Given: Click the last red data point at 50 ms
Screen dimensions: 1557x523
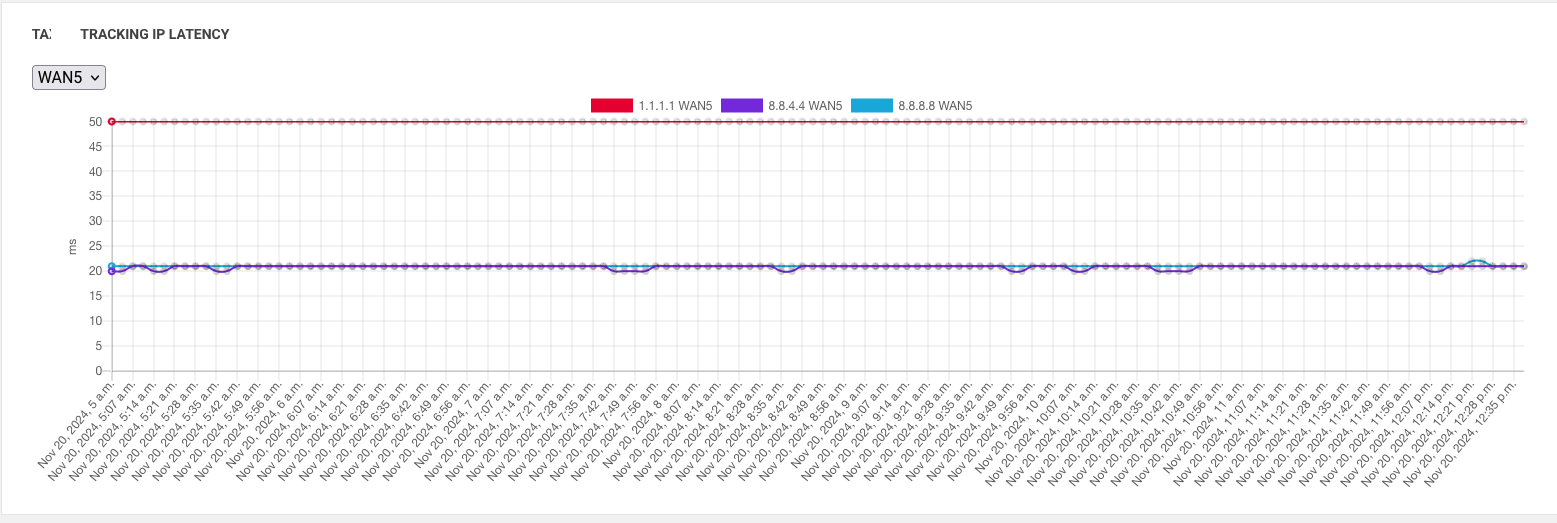Looking at the screenshot, I should [1522, 121].
